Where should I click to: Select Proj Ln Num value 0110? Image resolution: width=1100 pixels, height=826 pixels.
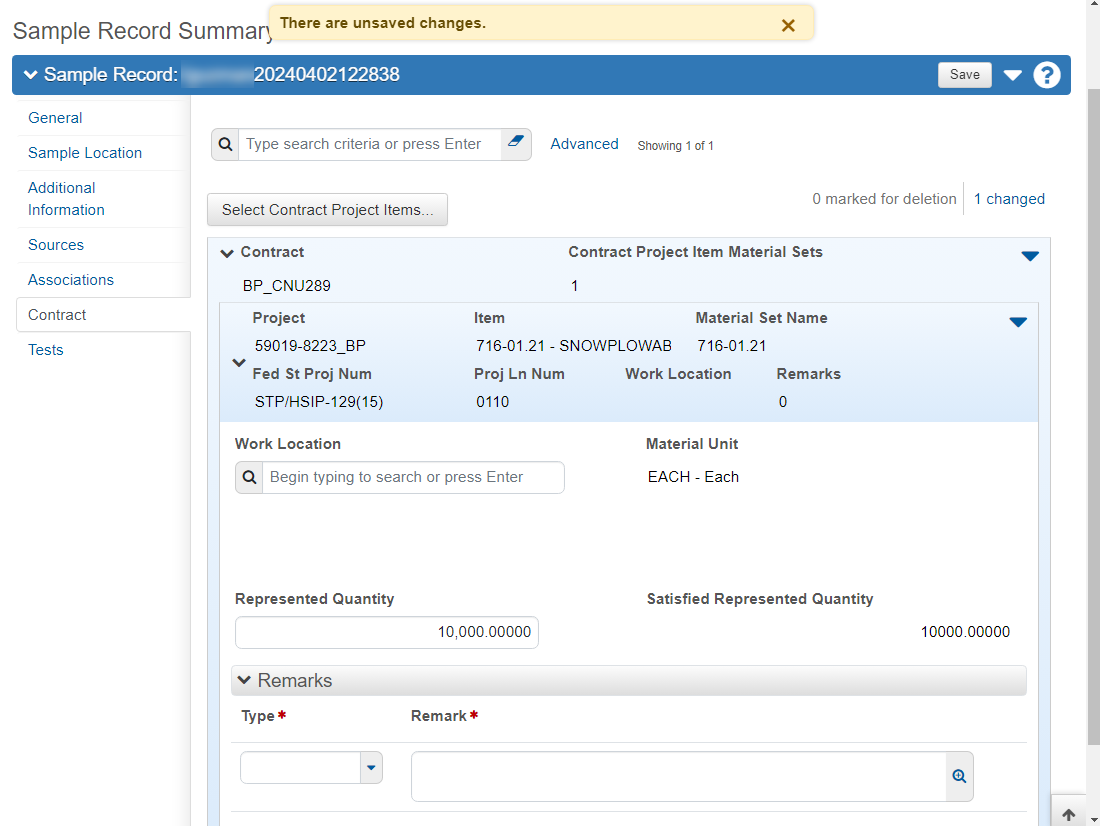pos(492,402)
